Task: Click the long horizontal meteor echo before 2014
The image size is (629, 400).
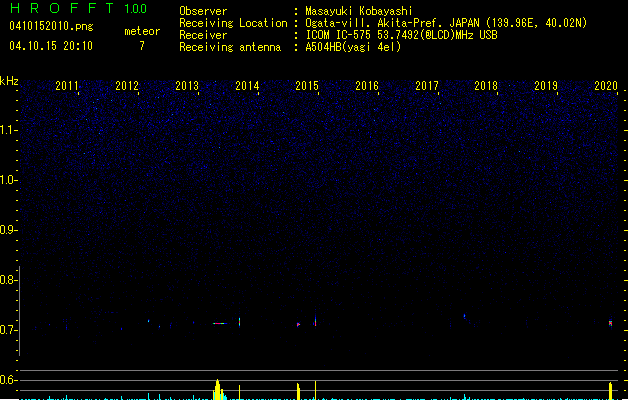Action: (220, 323)
